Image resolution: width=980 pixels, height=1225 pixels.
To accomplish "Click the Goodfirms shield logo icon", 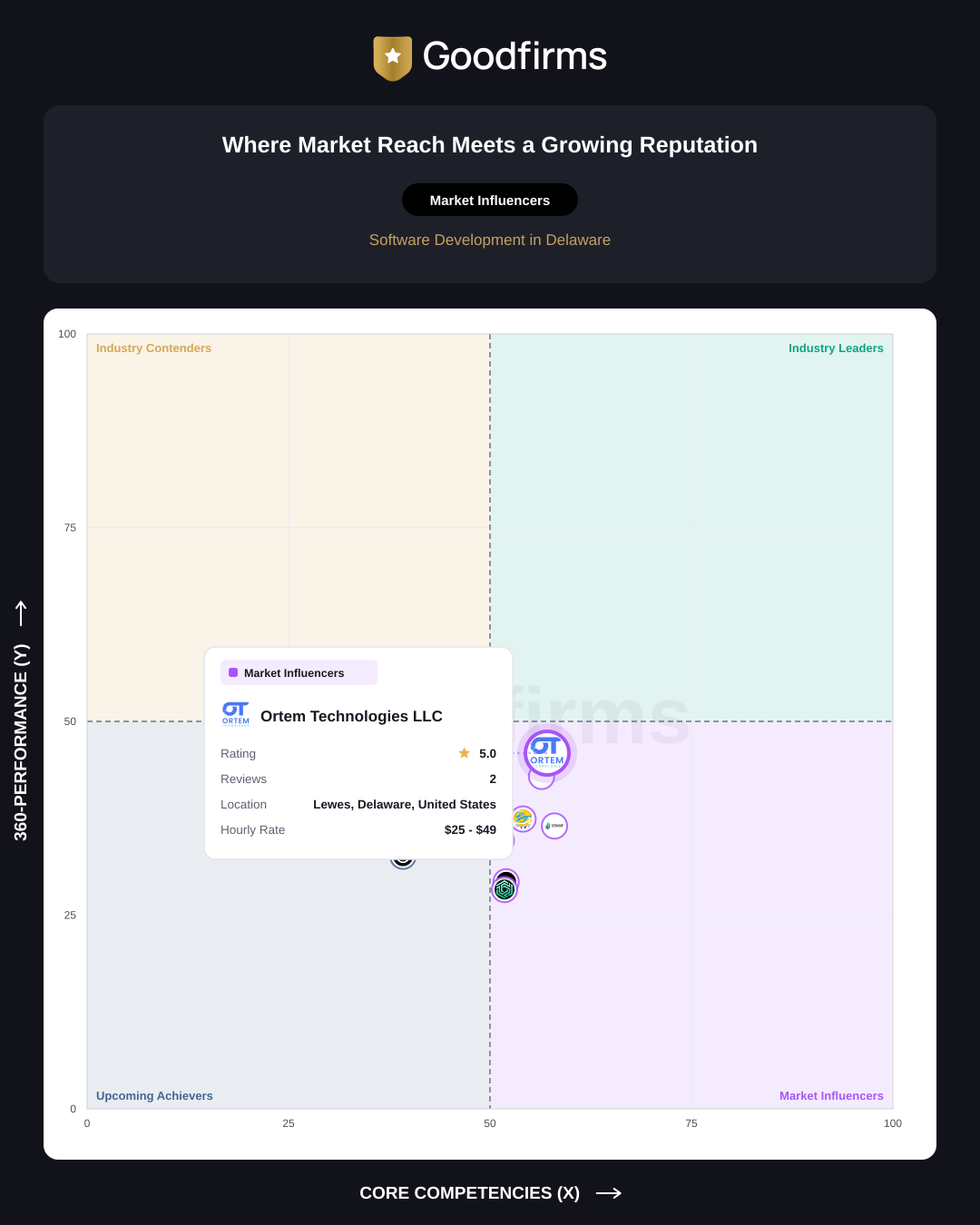I will coord(393,58).
